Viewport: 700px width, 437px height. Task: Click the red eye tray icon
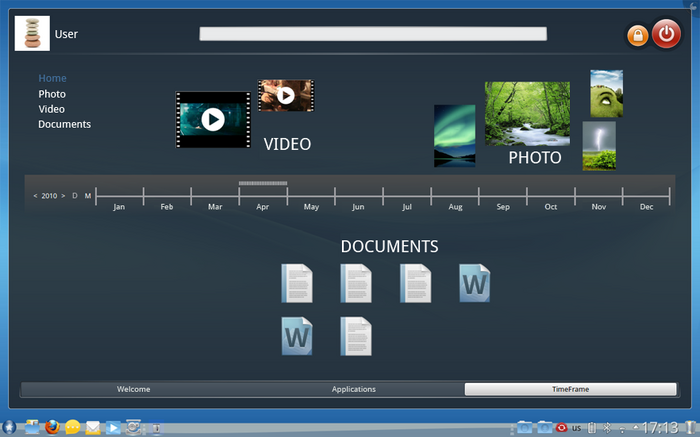[562, 428]
